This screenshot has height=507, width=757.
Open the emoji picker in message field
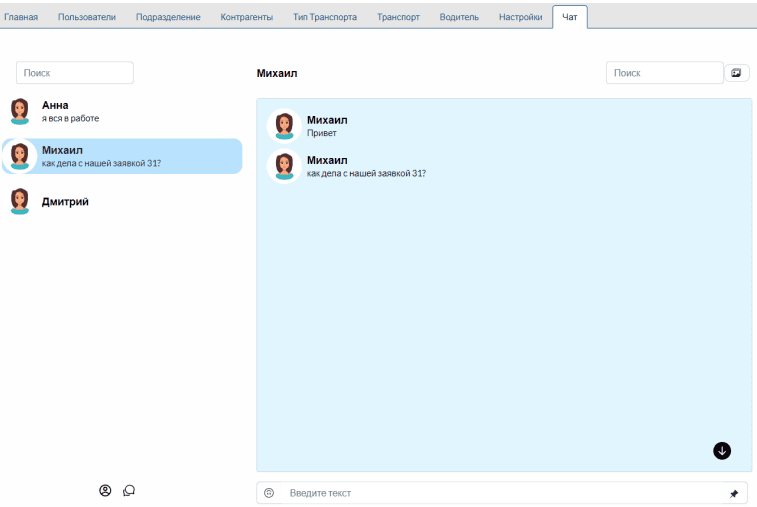(269, 493)
